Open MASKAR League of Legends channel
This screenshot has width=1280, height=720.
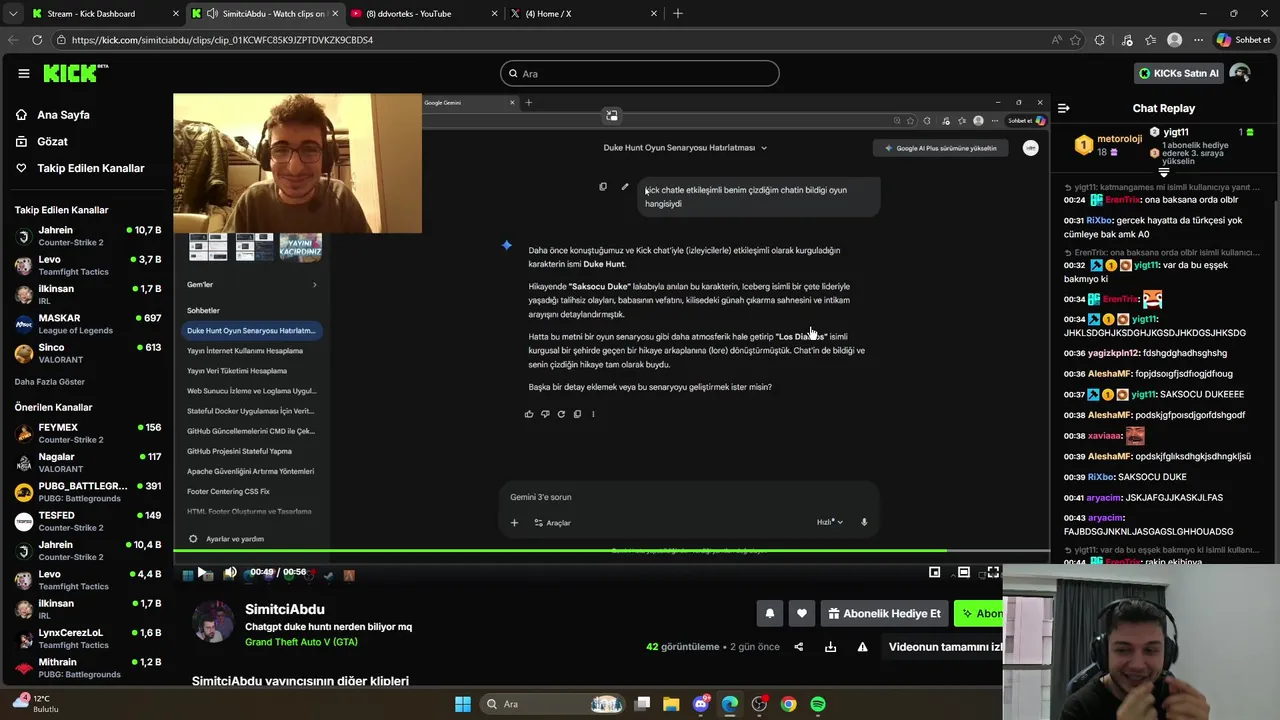[86, 324]
